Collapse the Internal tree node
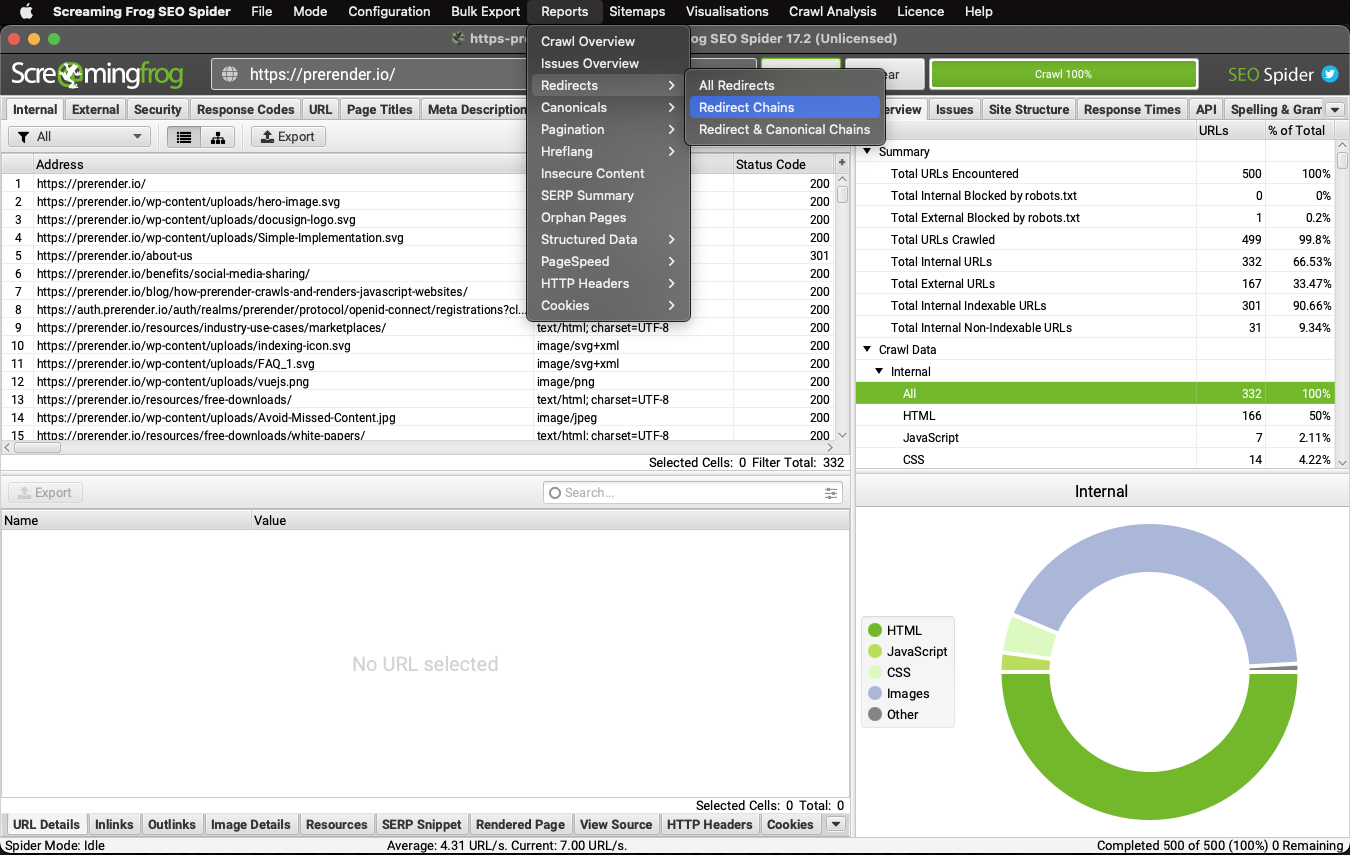 coord(879,372)
